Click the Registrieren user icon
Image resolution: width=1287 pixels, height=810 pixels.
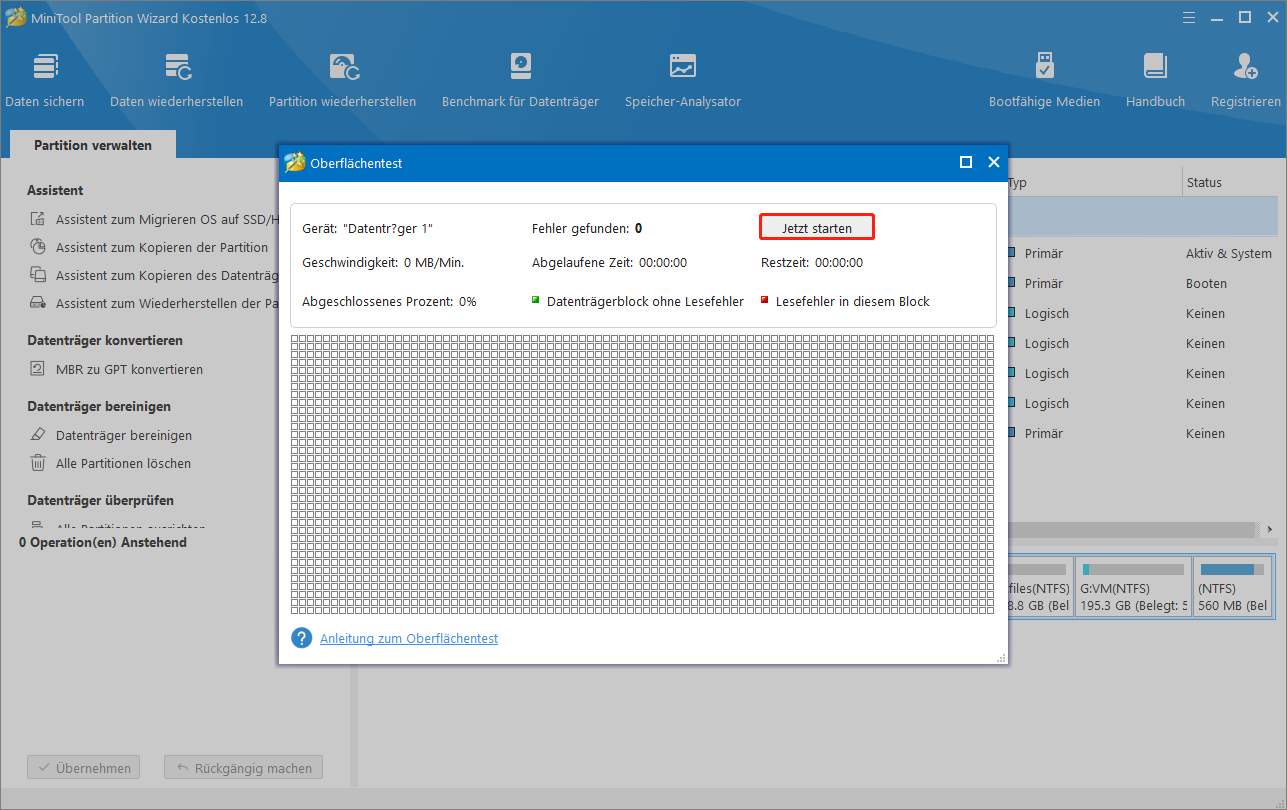pos(1246,80)
